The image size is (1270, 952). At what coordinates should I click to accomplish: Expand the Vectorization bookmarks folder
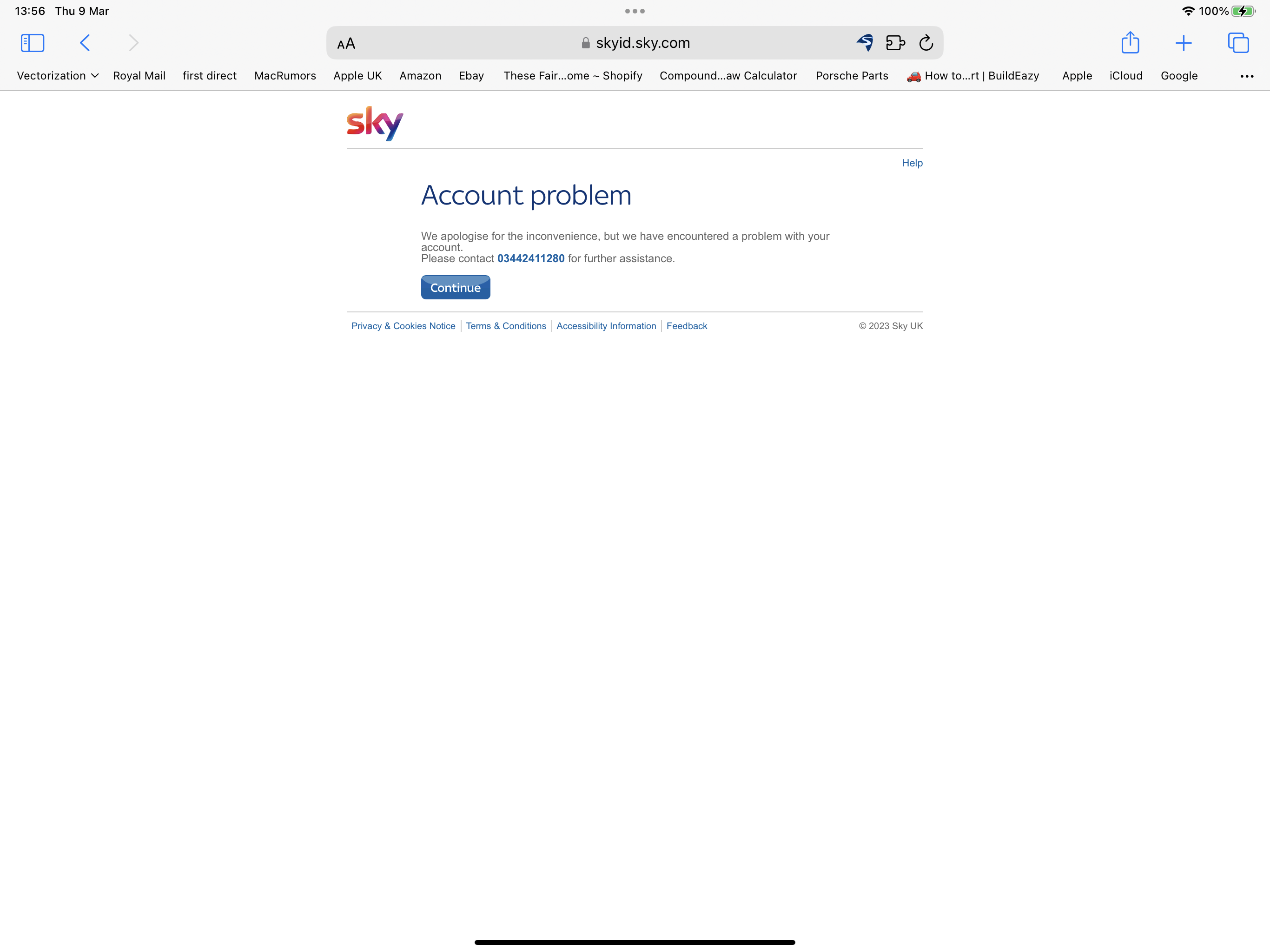pos(58,76)
